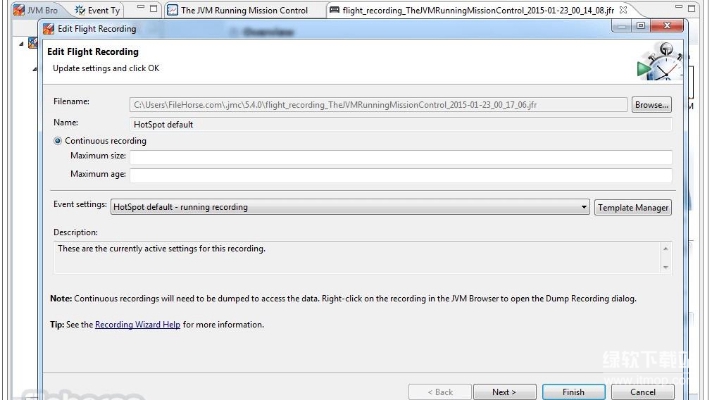
Task: Minimize the left JVM Browser panel
Action: 140,10
